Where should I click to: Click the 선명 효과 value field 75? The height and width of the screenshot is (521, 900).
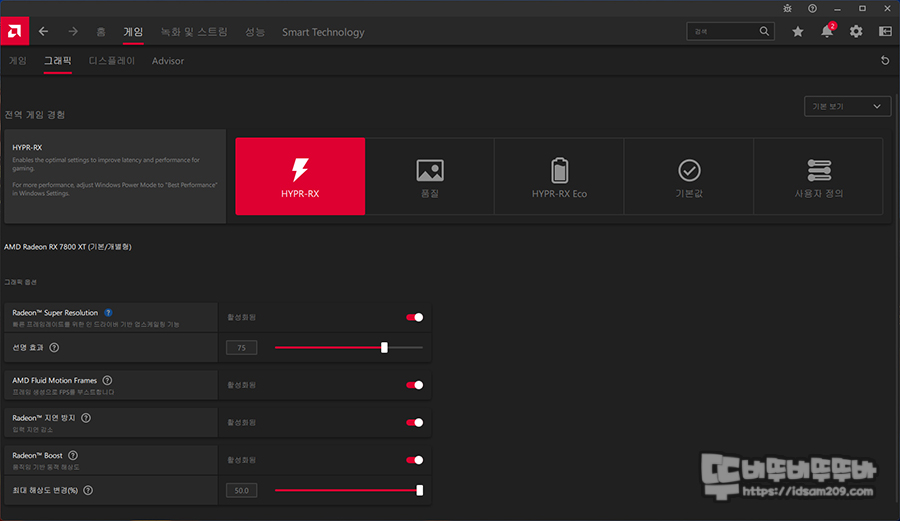242,348
